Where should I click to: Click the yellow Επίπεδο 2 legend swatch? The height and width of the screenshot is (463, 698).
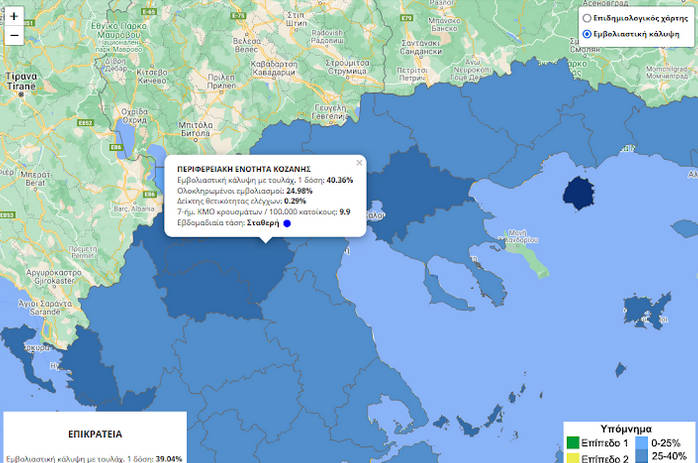(x=573, y=457)
